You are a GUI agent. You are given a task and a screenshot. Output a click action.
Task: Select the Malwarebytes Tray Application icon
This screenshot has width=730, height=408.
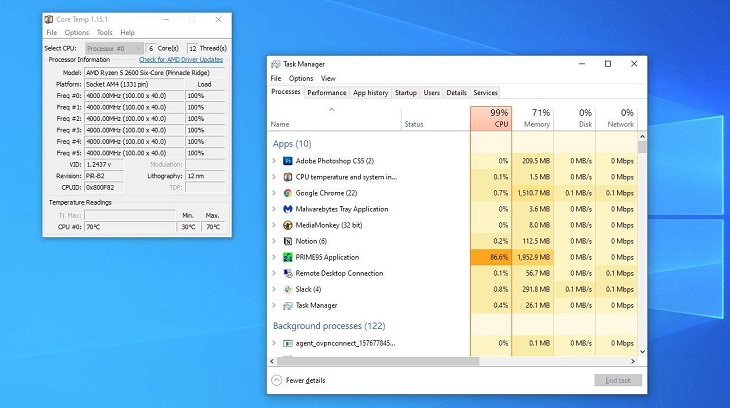288,209
